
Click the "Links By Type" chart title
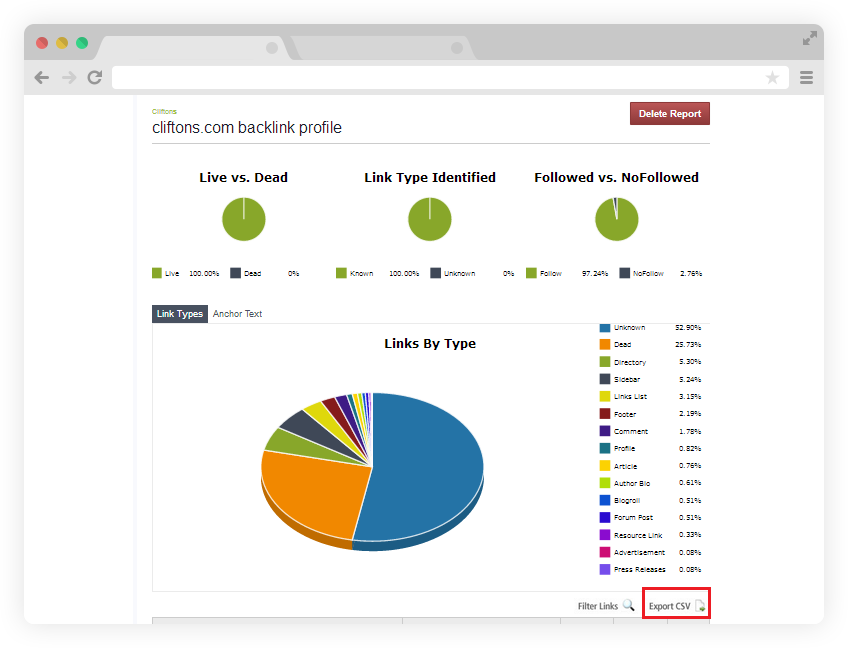pyautogui.click(x=430, y=343)
